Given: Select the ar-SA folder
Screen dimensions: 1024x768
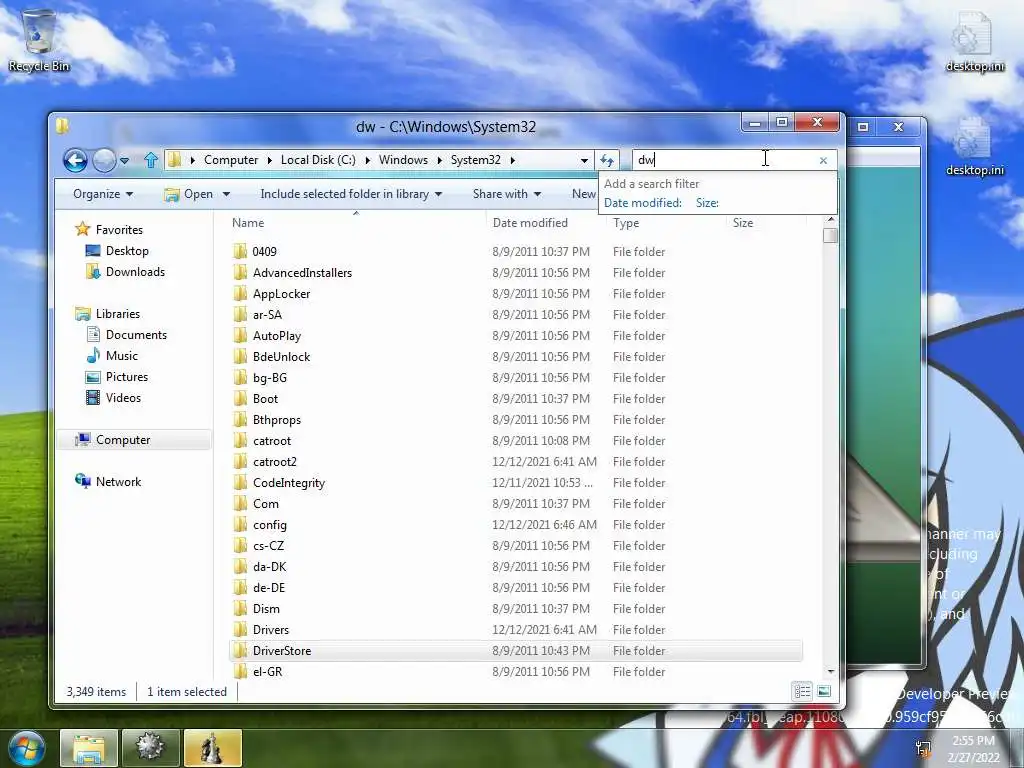Looking at the screenshot, I should click(x=267, y=315).
